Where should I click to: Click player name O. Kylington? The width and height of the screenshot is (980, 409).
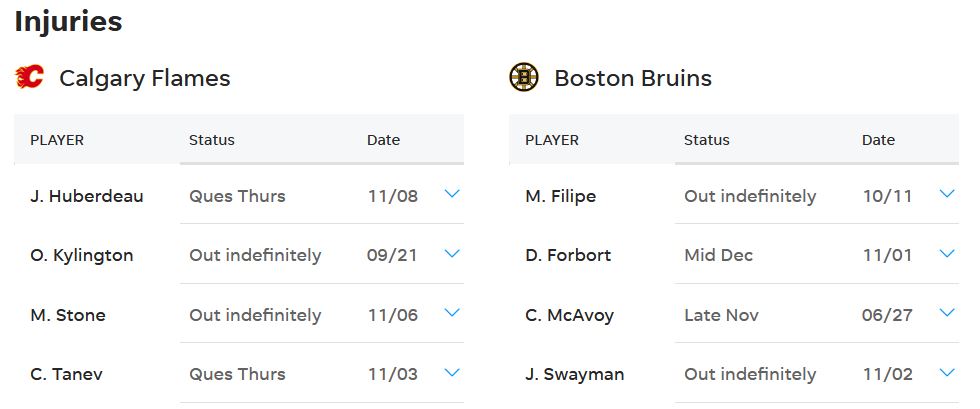(82, 255)
